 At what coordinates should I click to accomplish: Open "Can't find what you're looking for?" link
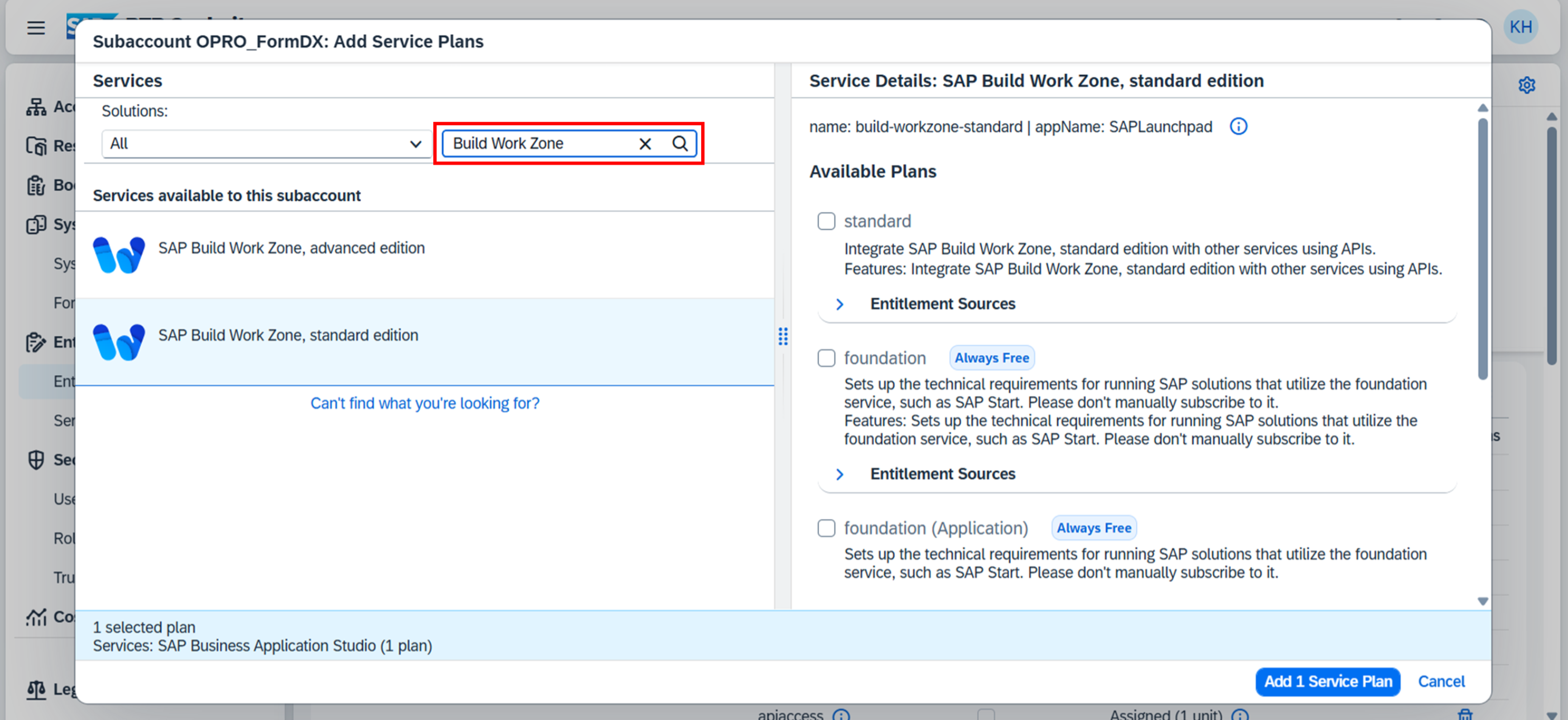tap(424, 403)
